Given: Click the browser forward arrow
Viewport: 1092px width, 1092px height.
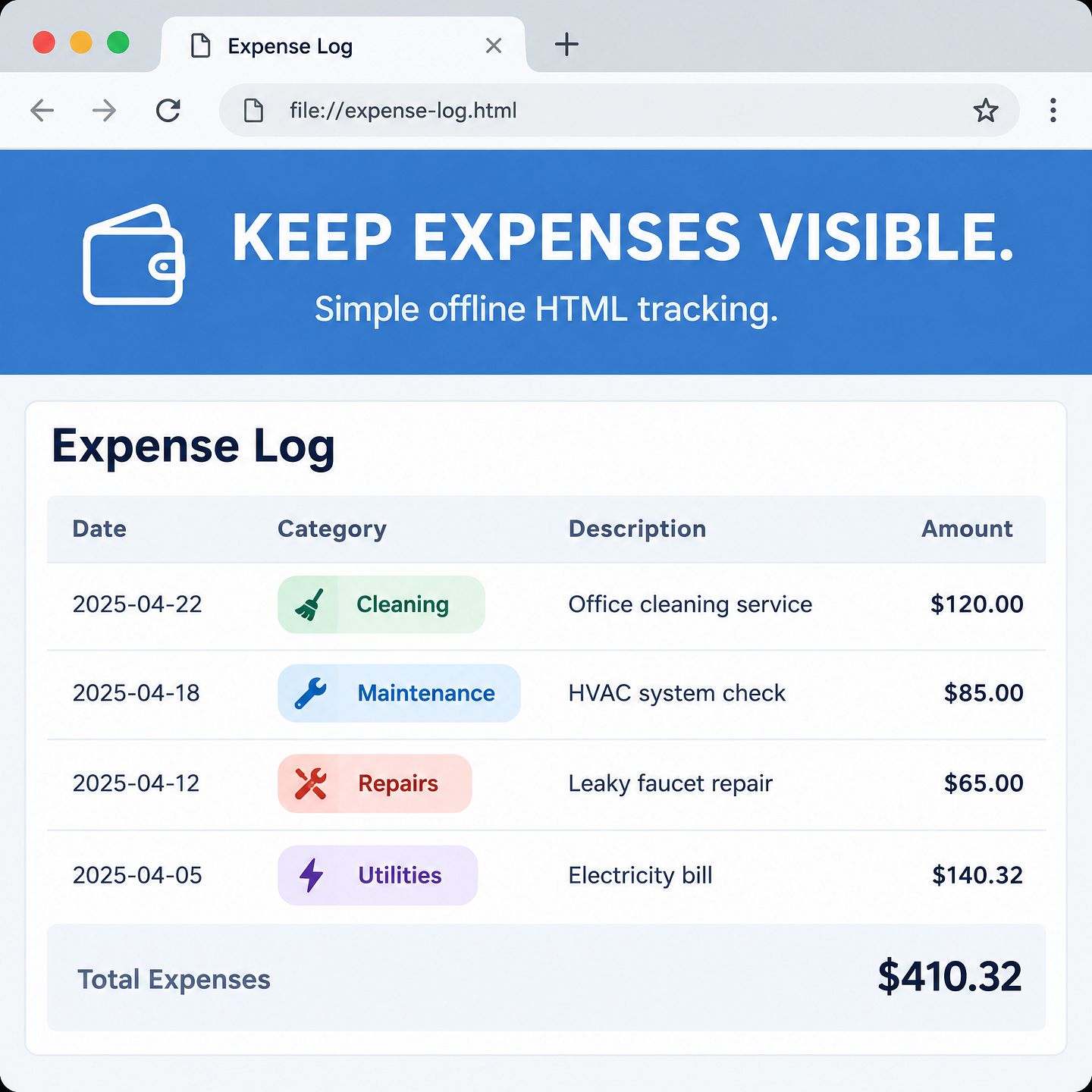Looking at the screenshot, I should click(105, 111).
